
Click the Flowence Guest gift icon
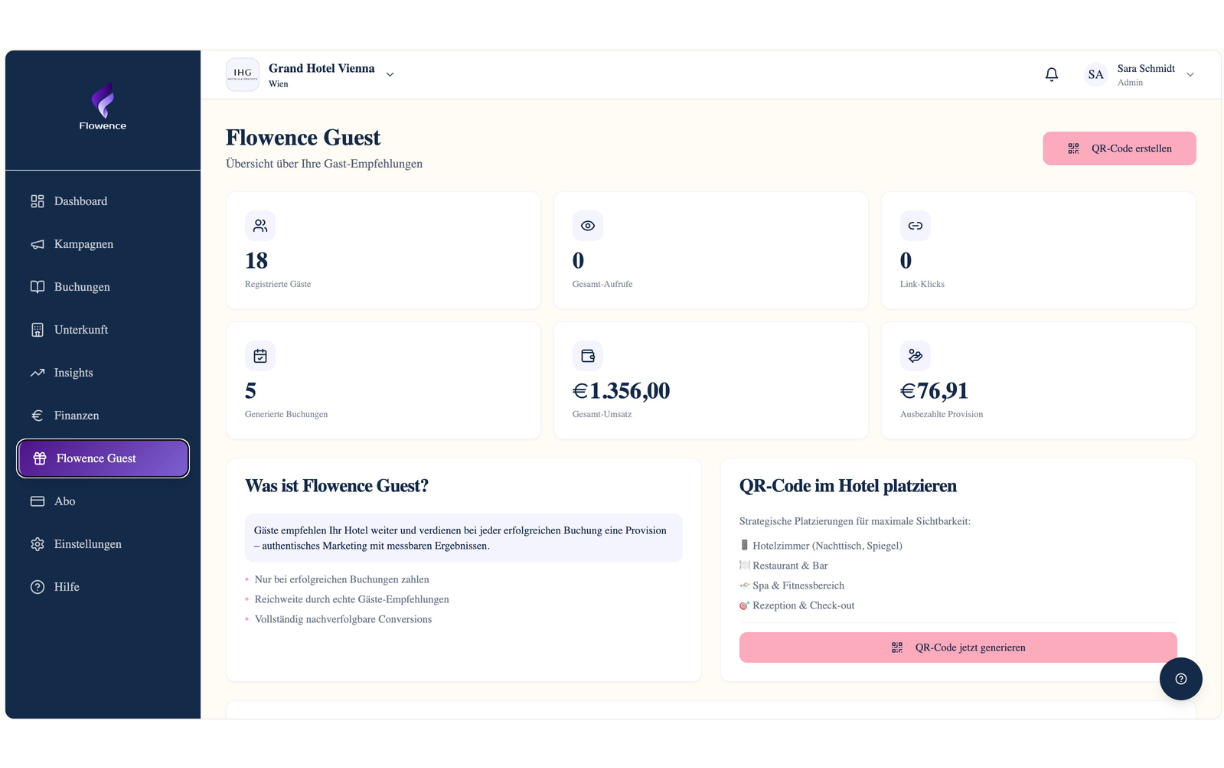39,459
